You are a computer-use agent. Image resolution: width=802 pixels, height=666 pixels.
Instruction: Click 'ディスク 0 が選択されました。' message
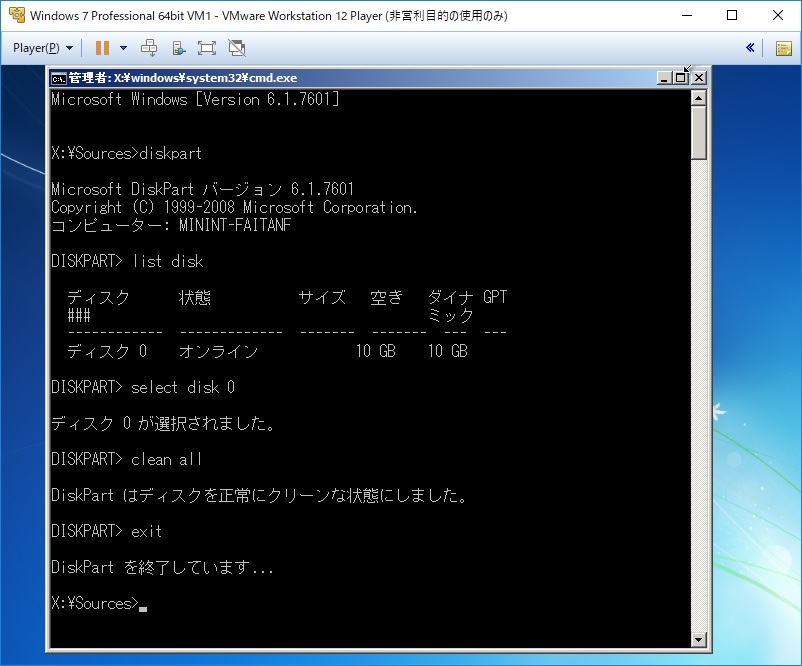[x=164, y=424]
